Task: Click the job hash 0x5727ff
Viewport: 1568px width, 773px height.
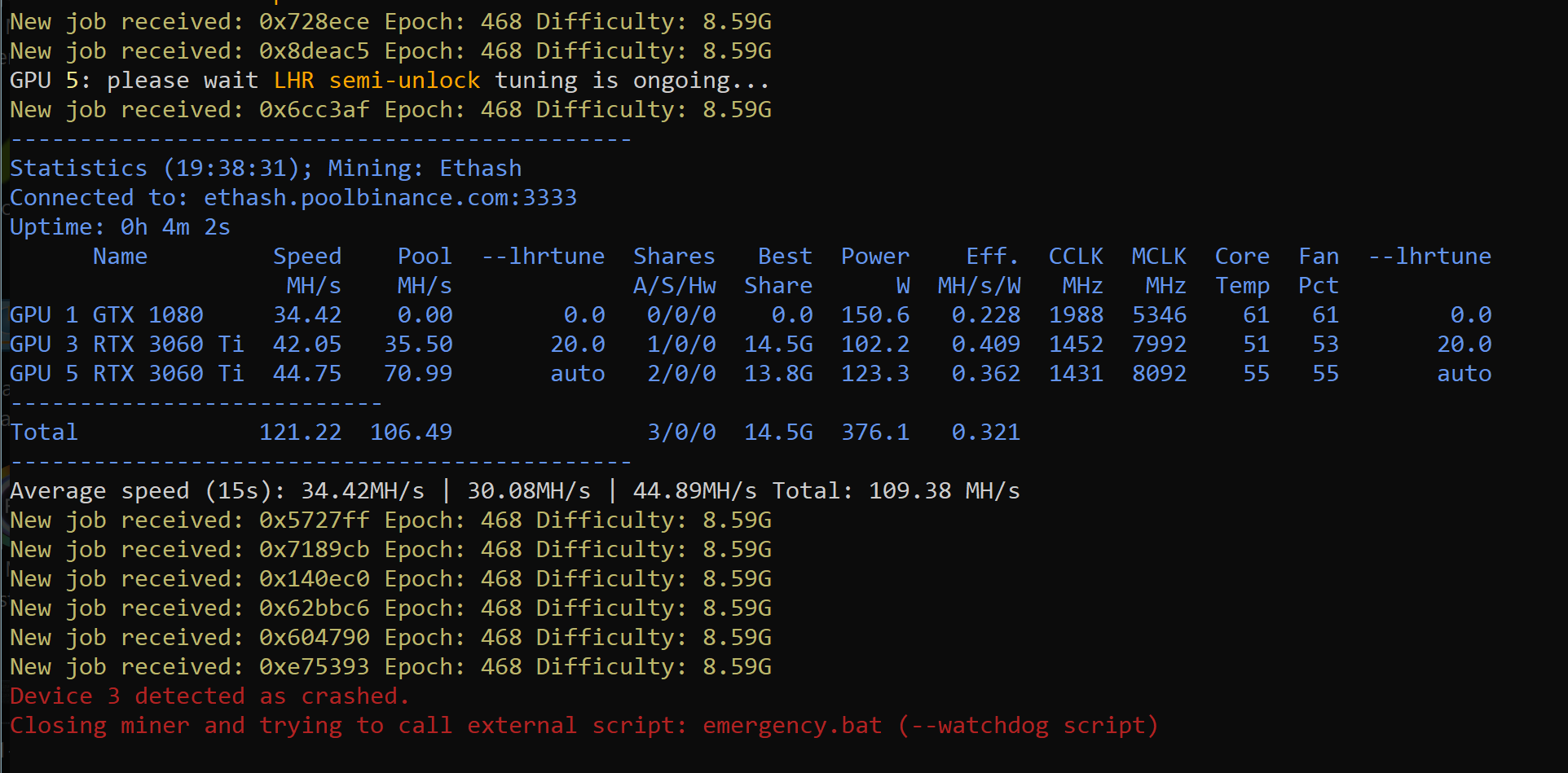Action: tap(314, 520)
